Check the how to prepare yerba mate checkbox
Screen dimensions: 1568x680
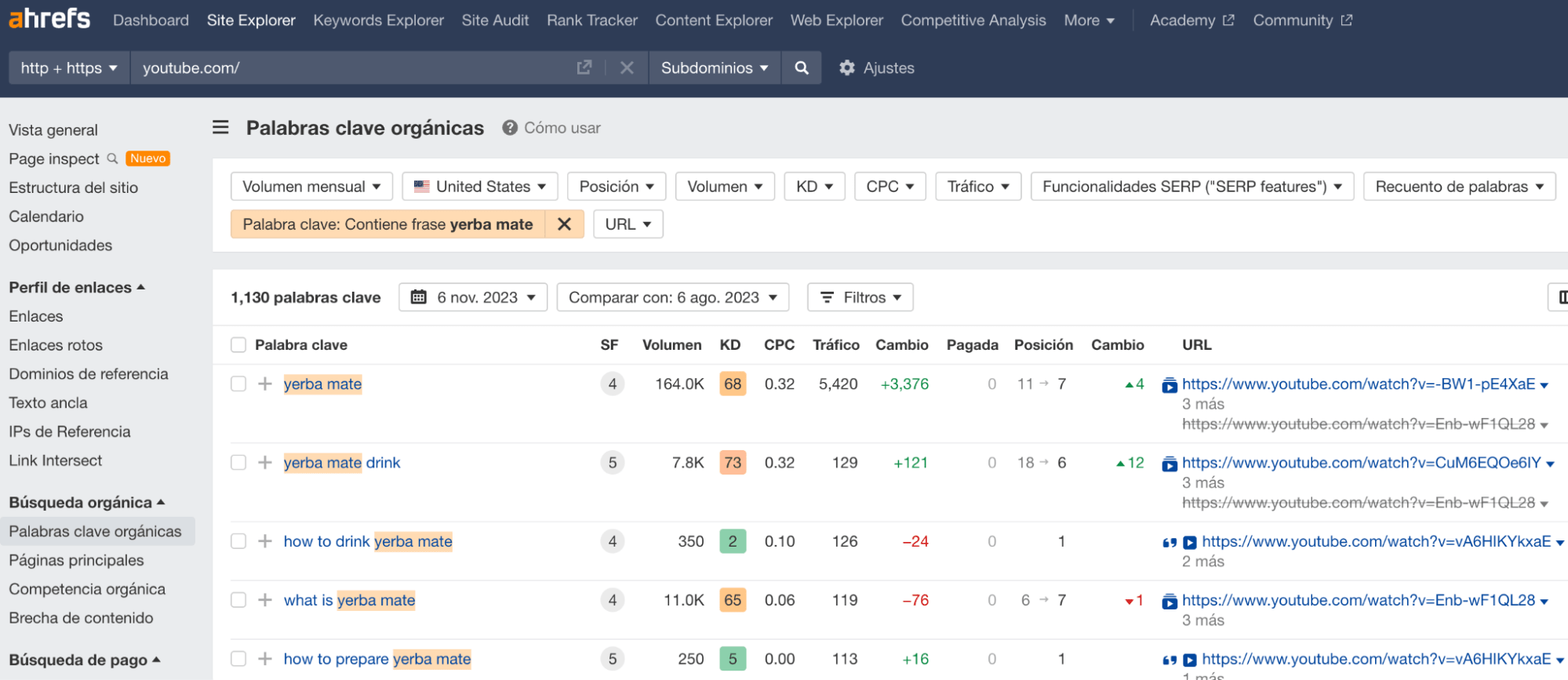238,659
